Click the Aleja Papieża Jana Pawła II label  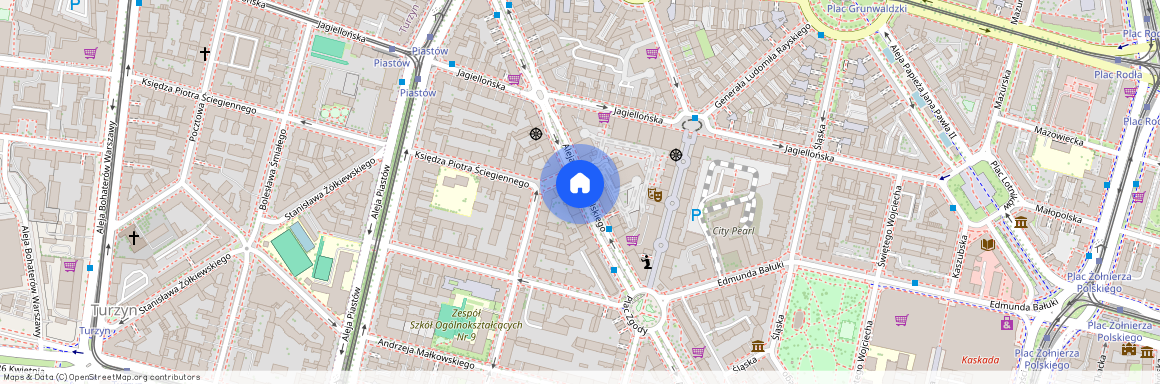(923, 93)
